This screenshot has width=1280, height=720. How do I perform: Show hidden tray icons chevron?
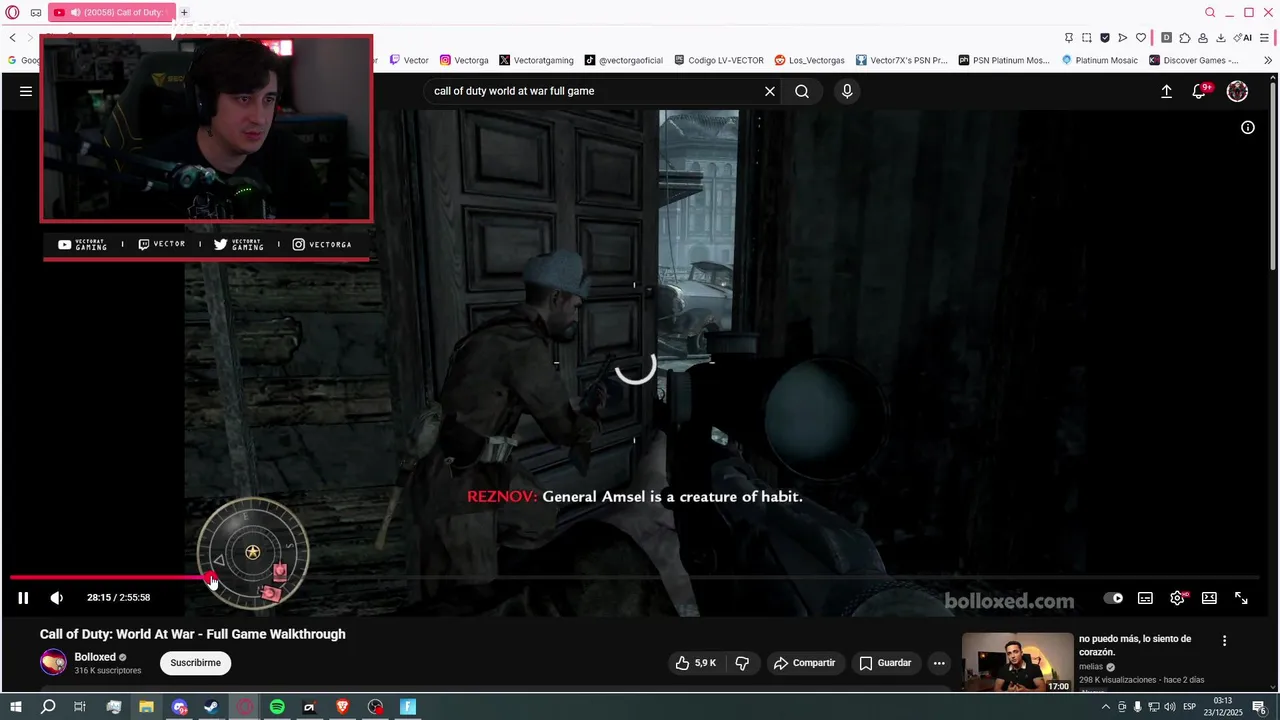tap(1105, 707)
